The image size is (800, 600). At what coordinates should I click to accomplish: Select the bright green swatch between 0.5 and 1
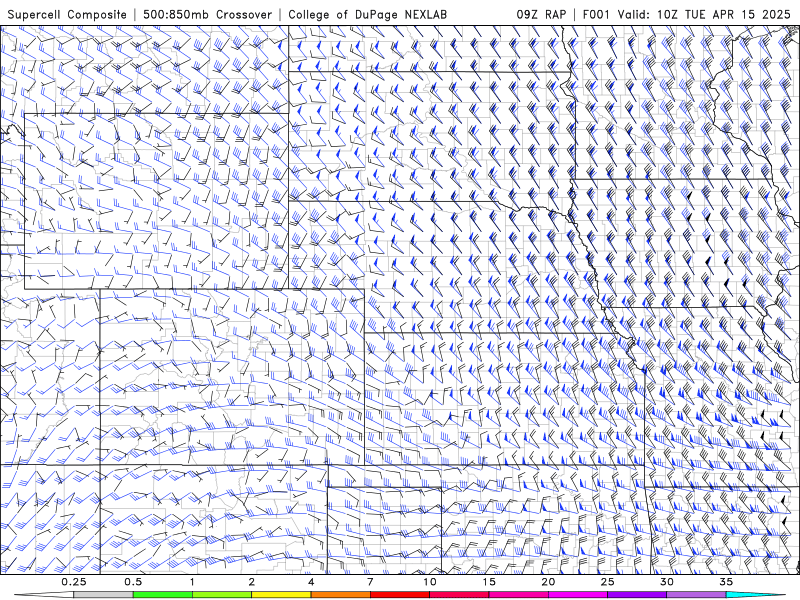click(x=162, y=595)
